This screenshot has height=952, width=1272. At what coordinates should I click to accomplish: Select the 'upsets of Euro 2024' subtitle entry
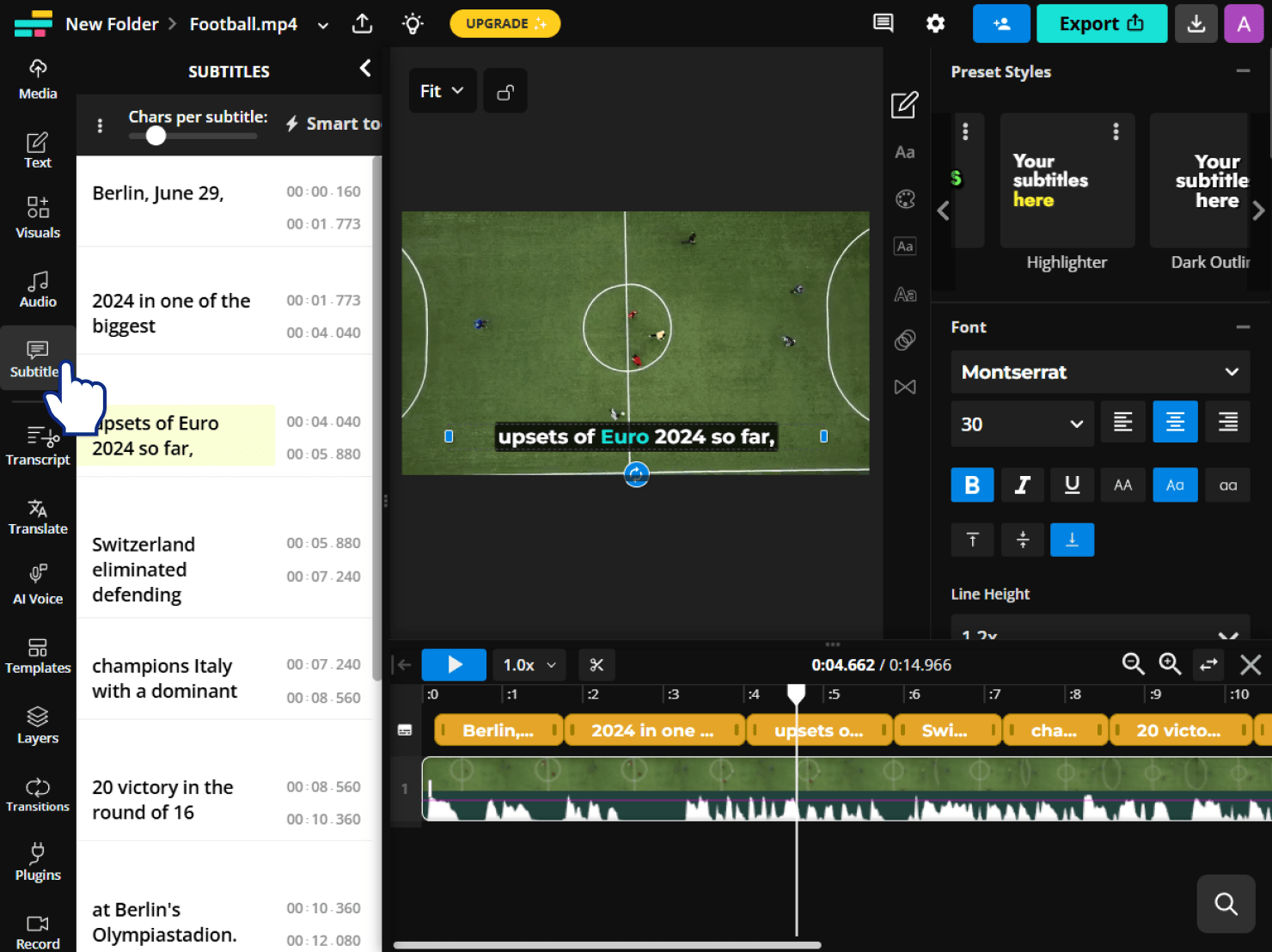point(176,436)
